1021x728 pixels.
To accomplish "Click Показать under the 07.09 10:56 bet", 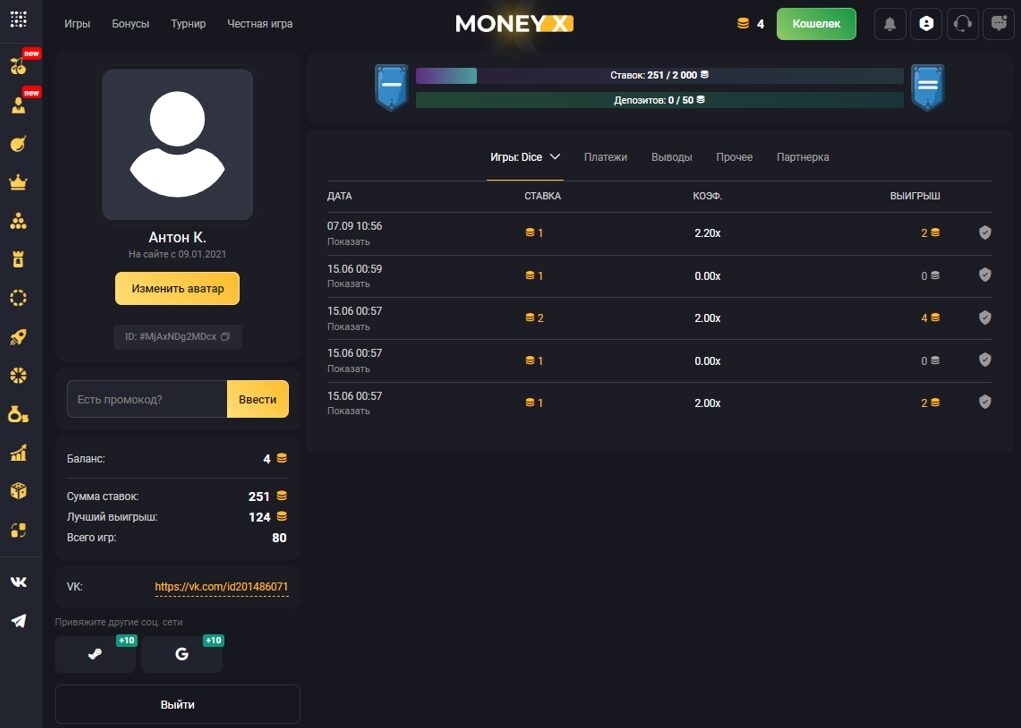I will pos(348,242).
